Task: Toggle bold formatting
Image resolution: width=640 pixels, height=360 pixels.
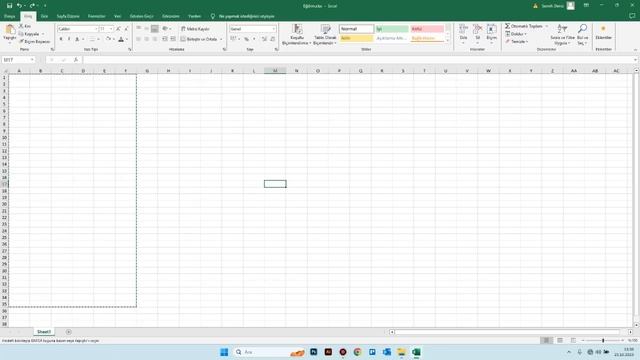Action: 61,39
